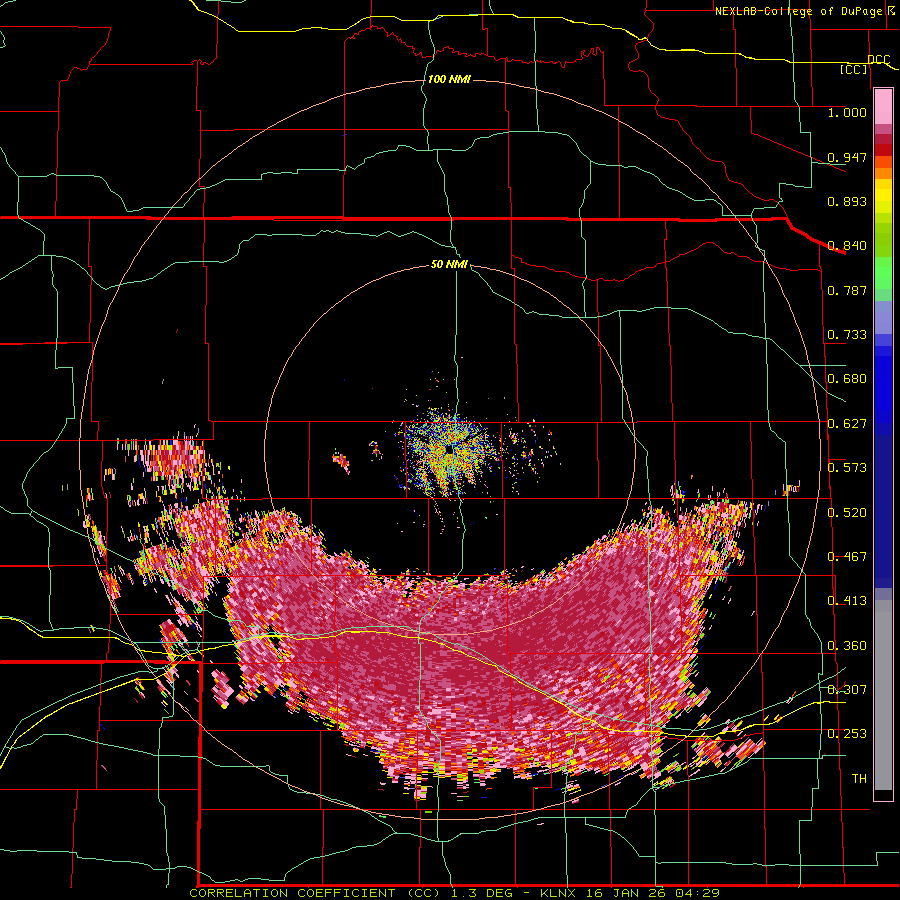Image resolution: width=900 pixels, height=900 pixels.
Task: Click the 1.000 color scale value
Action: click(x=847, y=112)
